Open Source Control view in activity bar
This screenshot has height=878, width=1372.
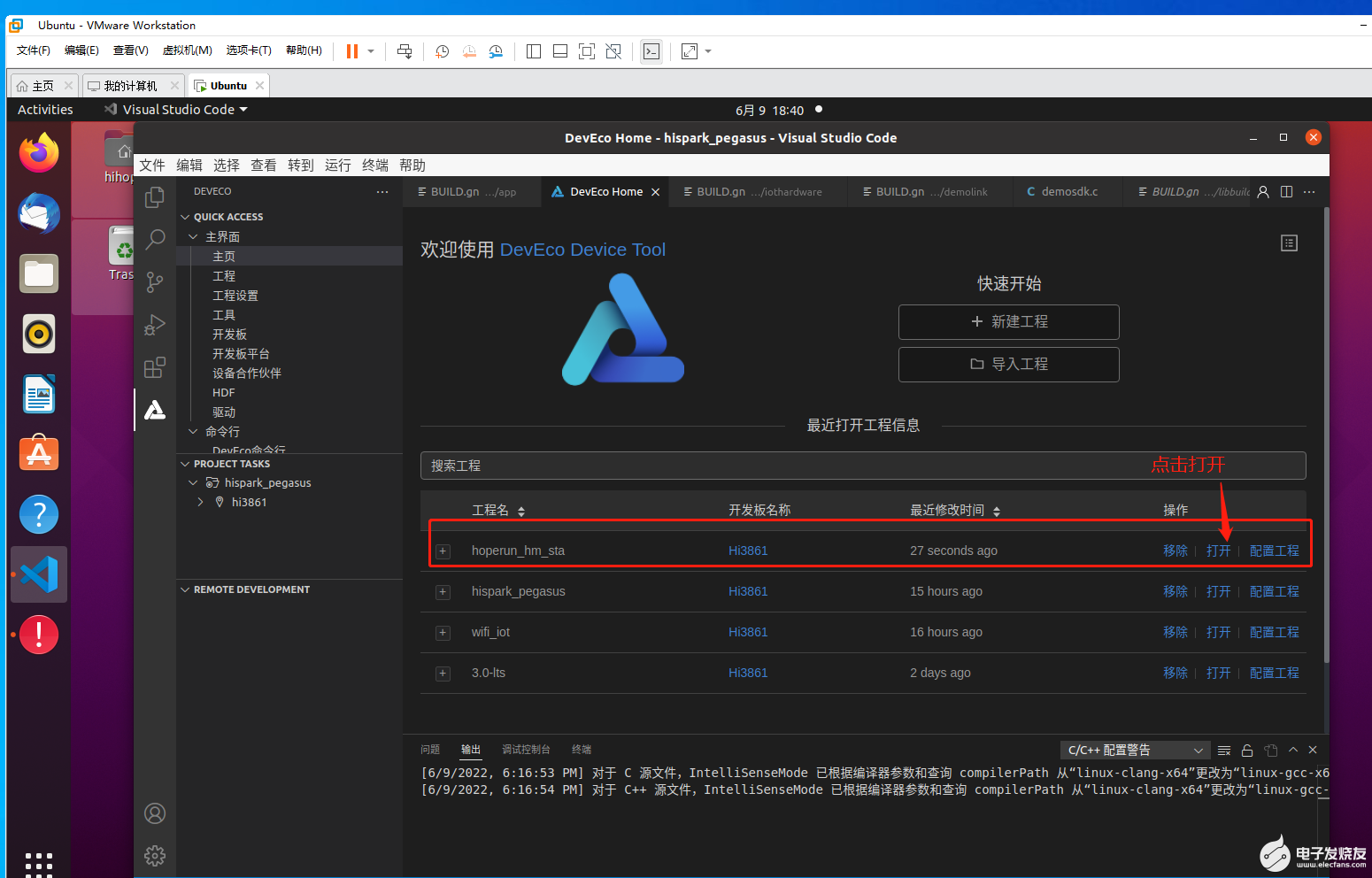155,281
